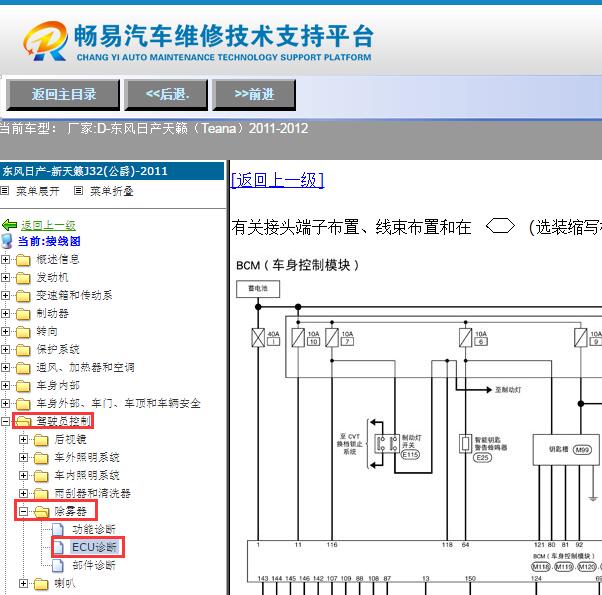Collapse all menus with 菜单折叠
The height and width of the screenshot is (595, 602).
click(x=112, y=191)
